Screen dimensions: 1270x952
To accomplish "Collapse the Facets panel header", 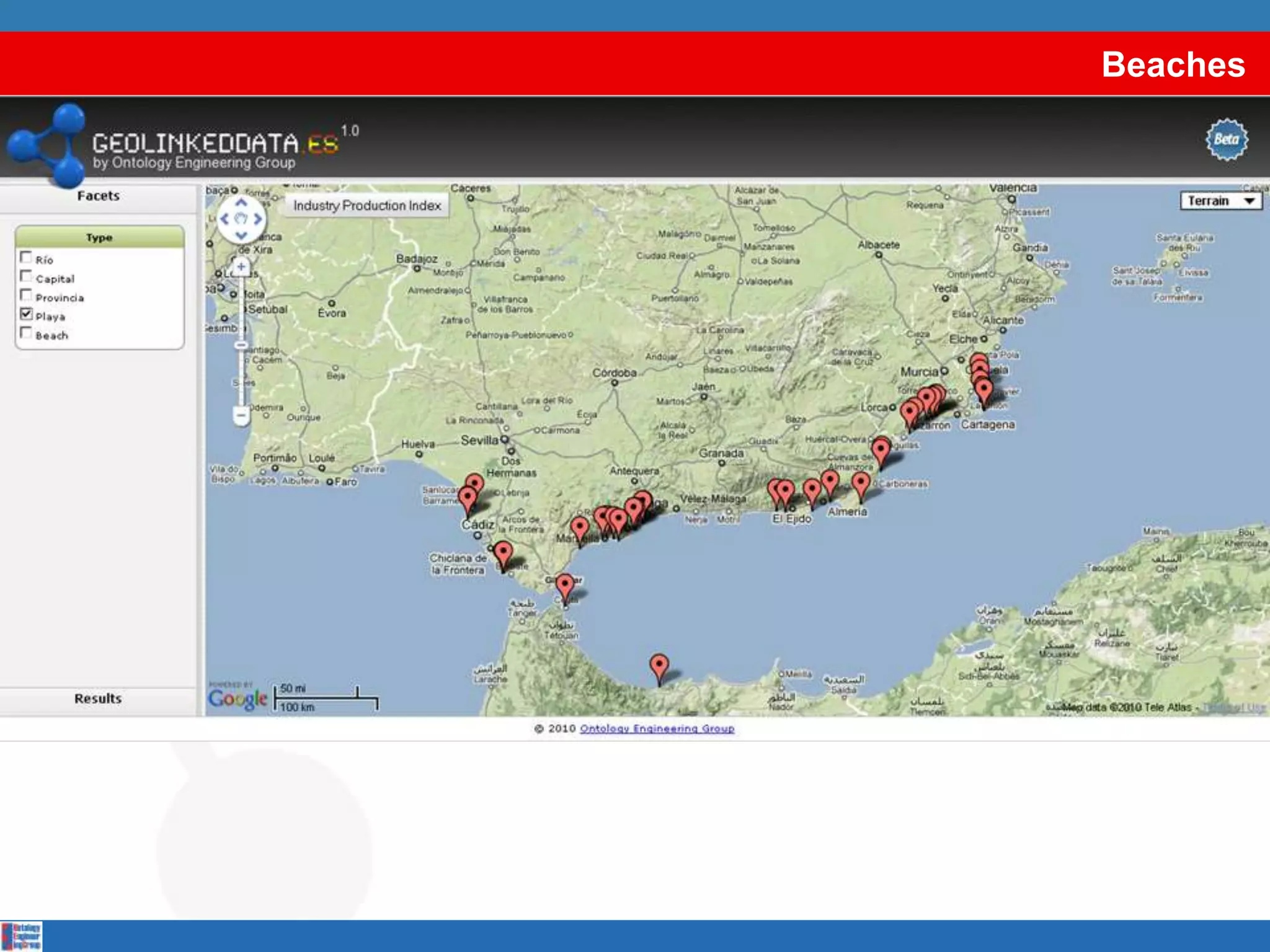I will (x=98, y=196).
